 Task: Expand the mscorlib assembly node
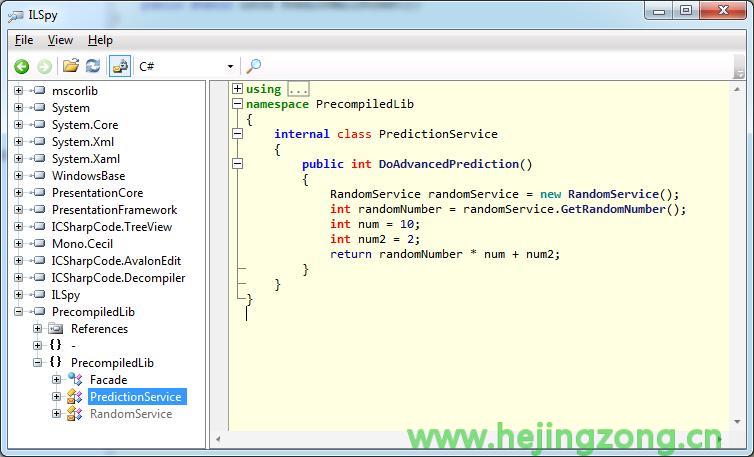(18, 91)
